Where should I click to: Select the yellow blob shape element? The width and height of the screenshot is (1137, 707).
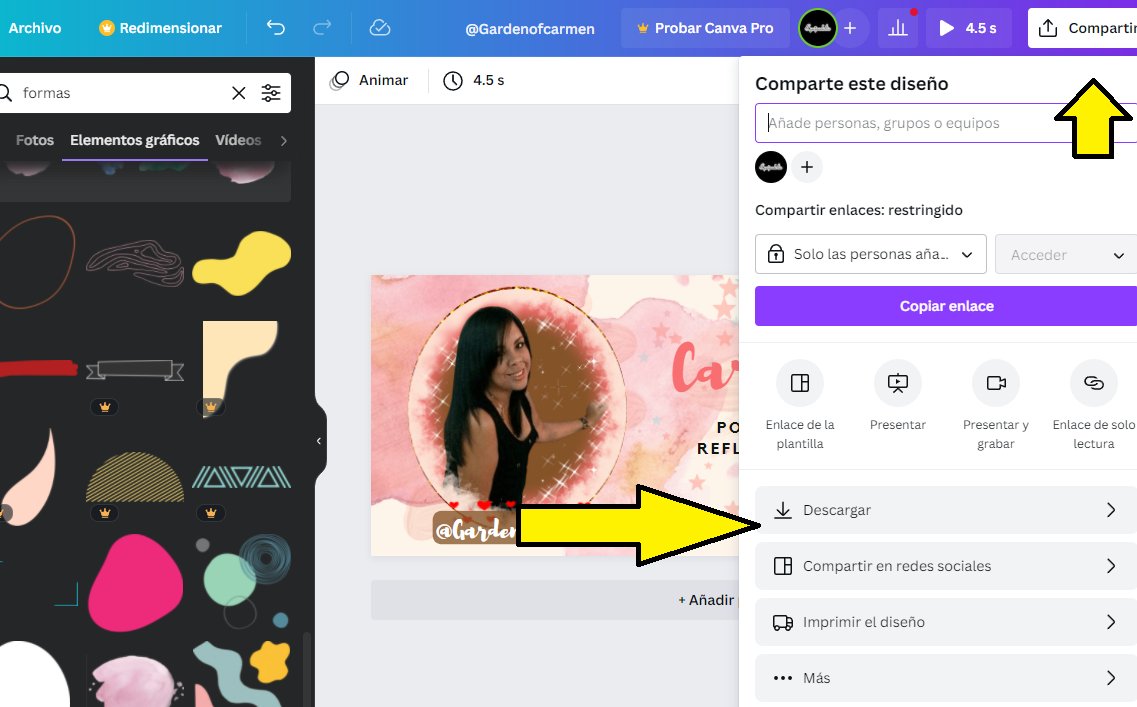(241, 262)
